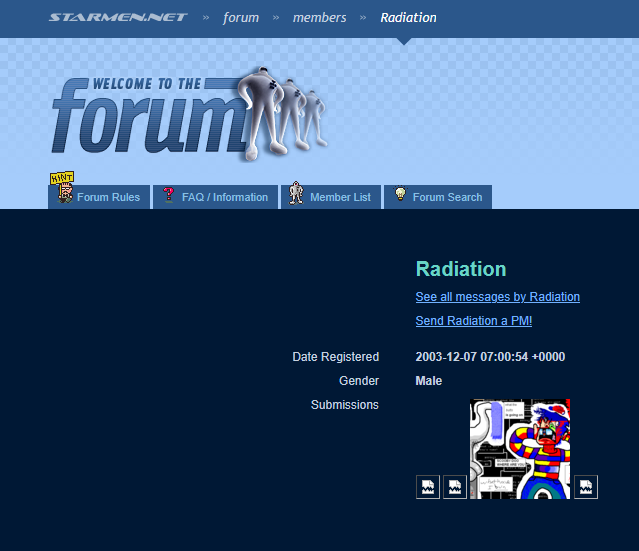Click the STARMEN.NET logo
639x551 pixels.
(118, 17)
